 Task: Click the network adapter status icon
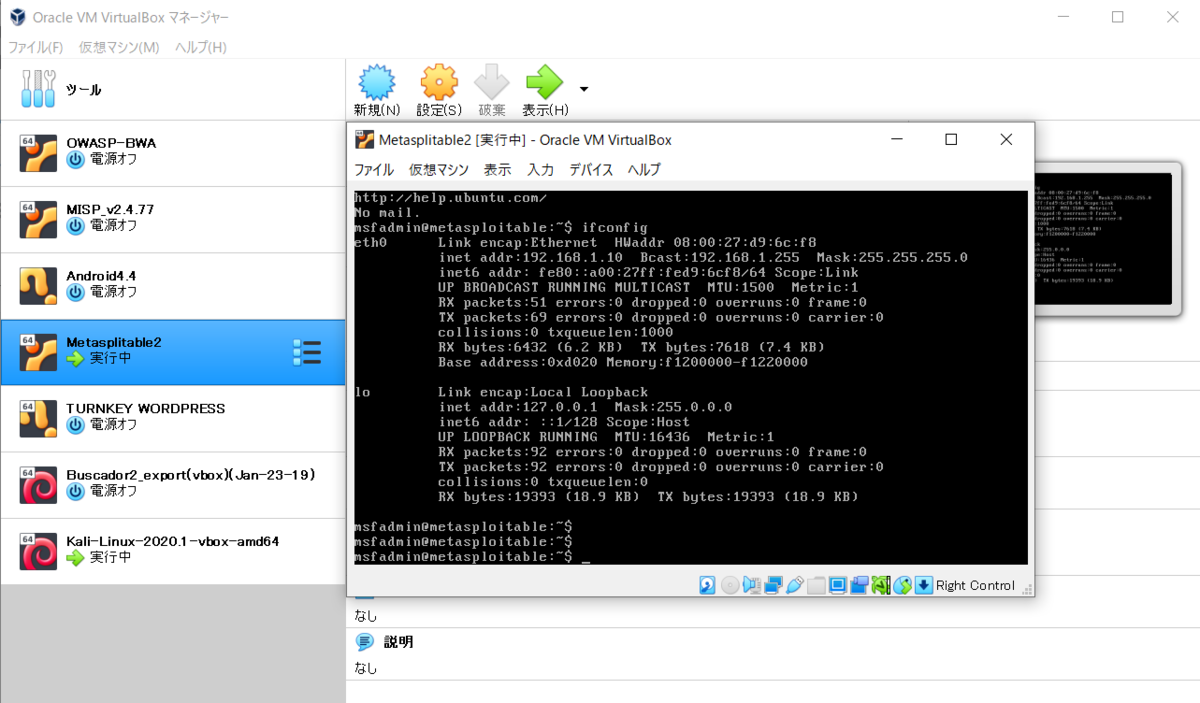(773, 585)
